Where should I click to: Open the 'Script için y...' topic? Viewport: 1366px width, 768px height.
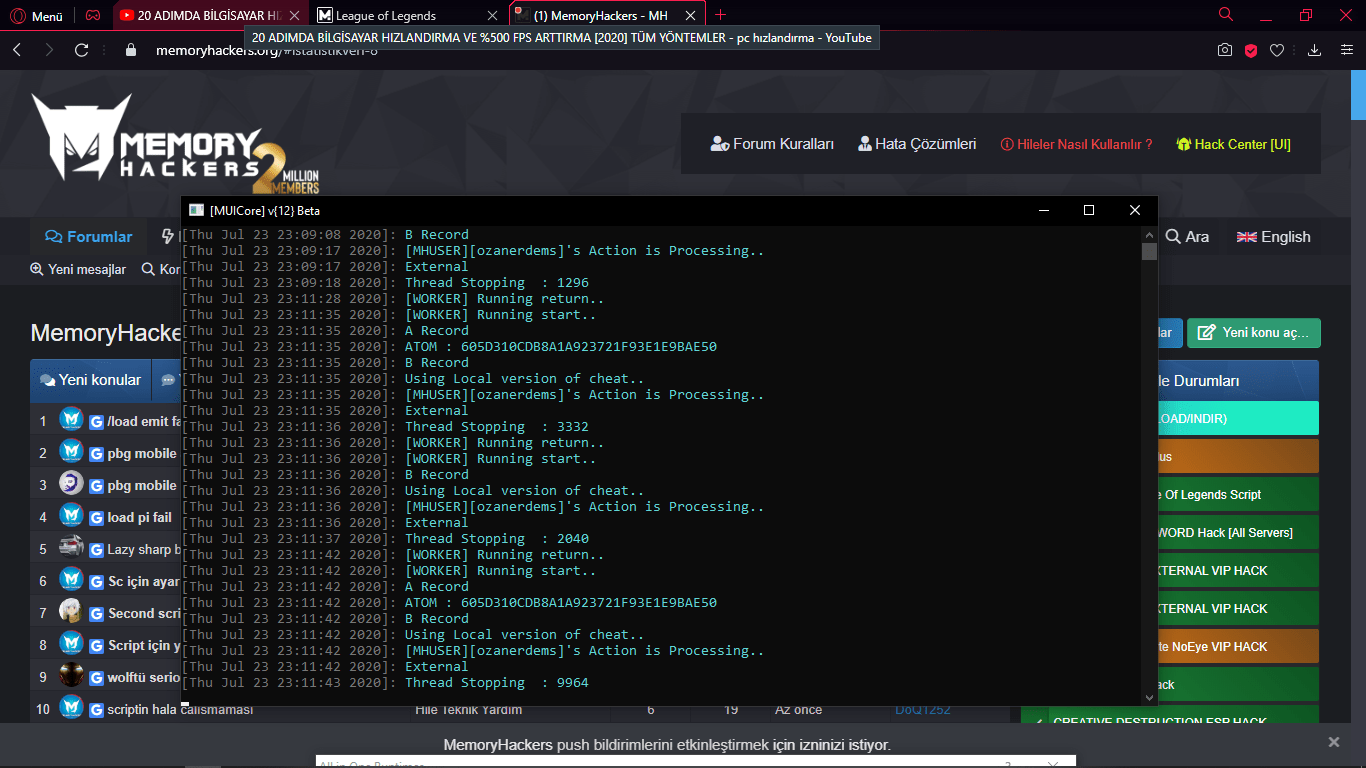pos(144,645)
